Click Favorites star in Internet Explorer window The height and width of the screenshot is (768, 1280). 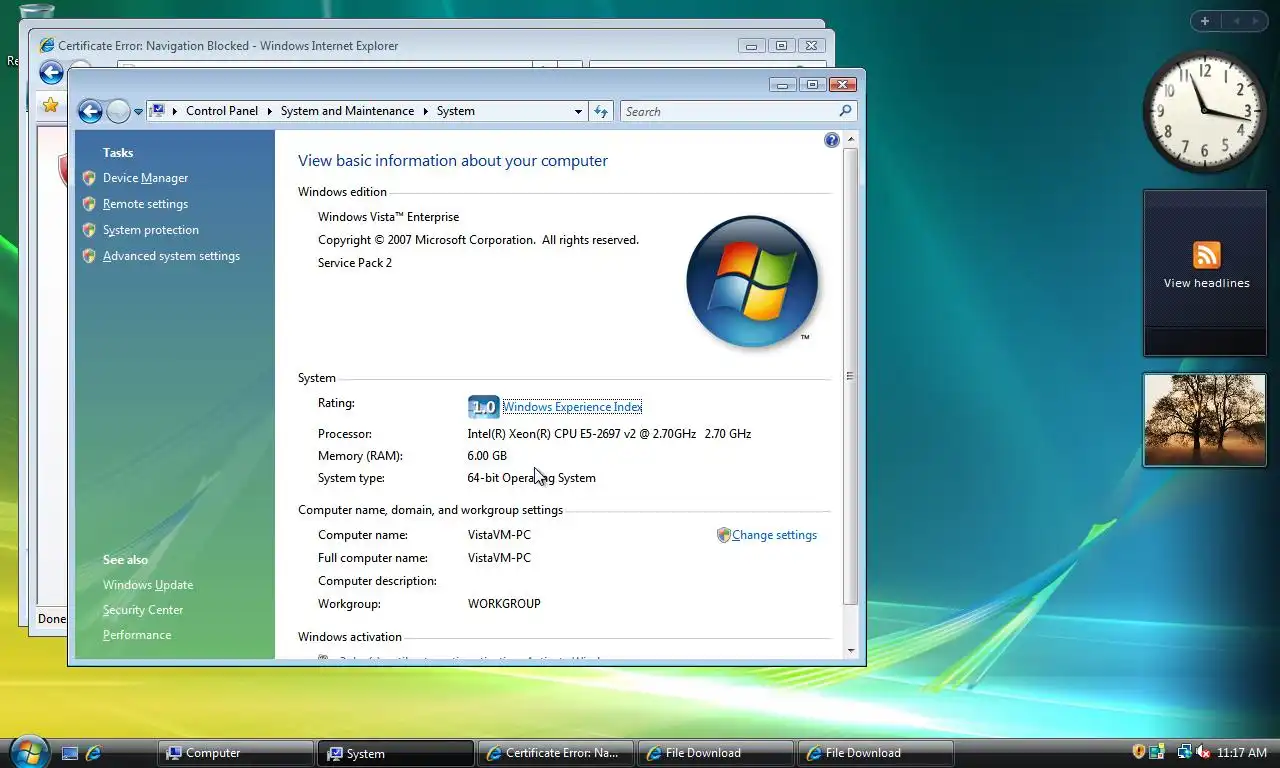click(x=50, y=105)
